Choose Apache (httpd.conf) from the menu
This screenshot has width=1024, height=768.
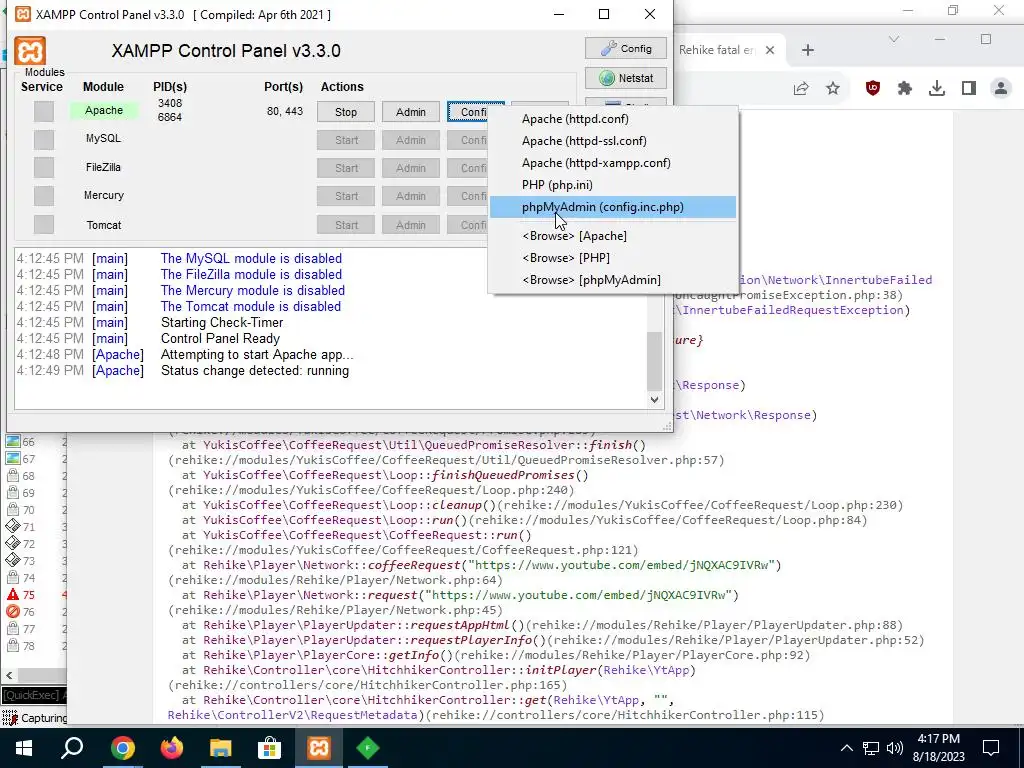pyautogui.click(x=613, y=119)
